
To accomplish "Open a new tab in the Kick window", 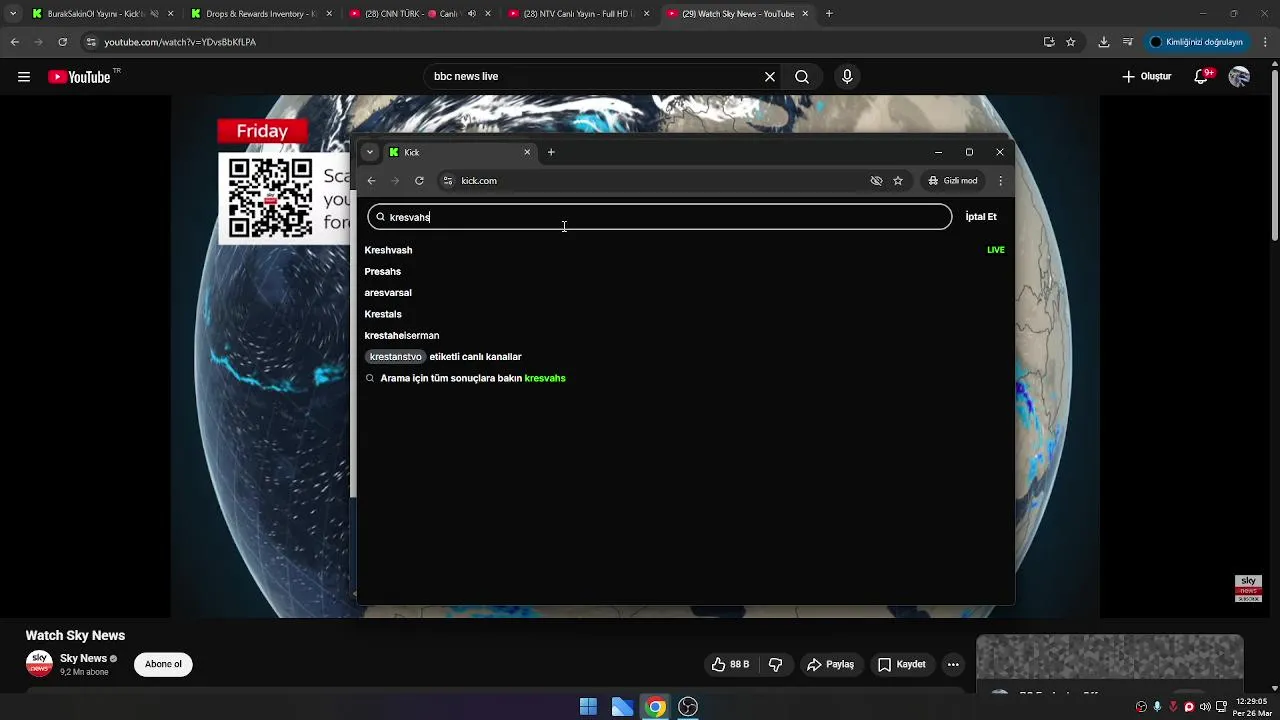I will pos(551,152).
